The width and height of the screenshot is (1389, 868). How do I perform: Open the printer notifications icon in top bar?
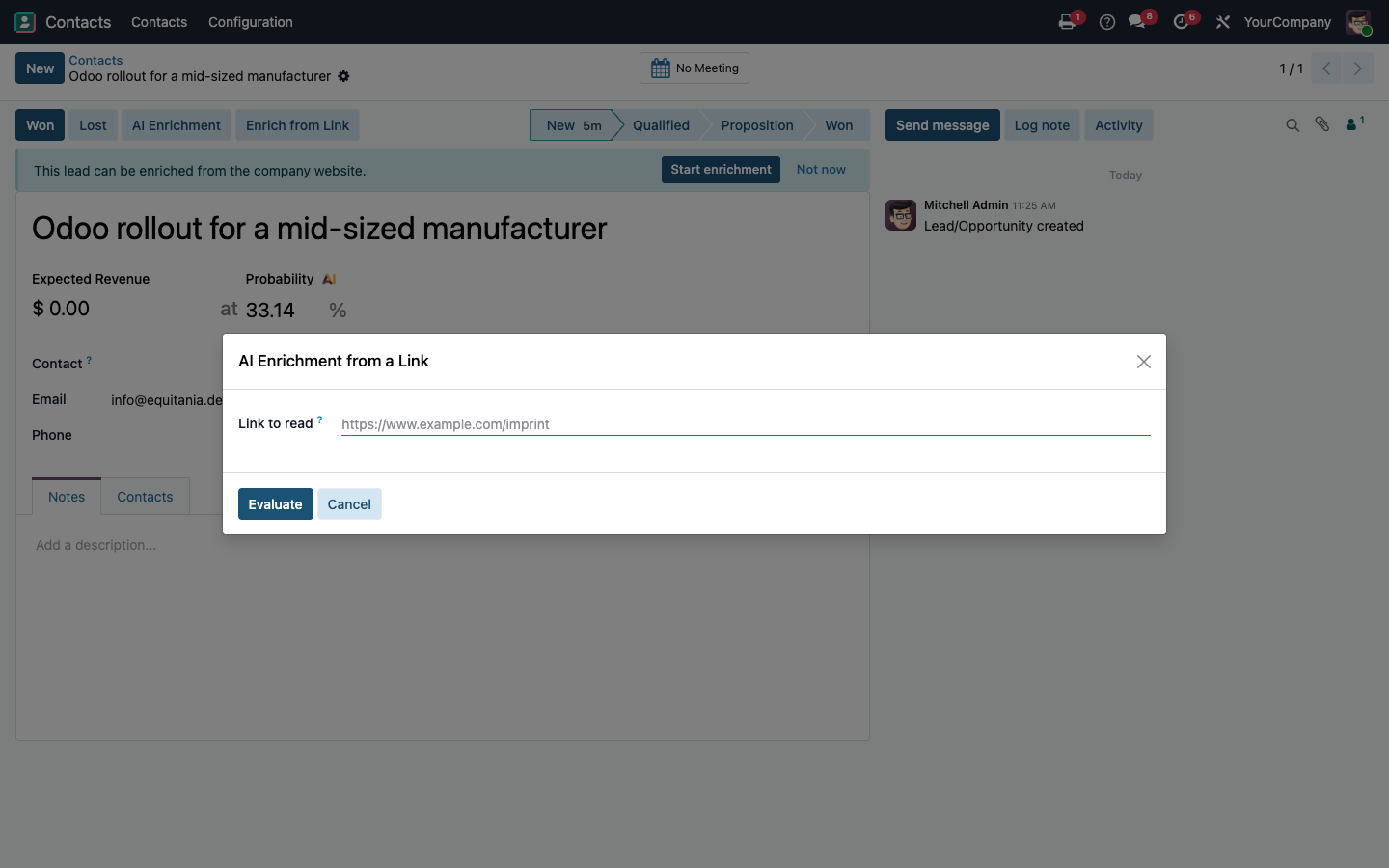1067,22
